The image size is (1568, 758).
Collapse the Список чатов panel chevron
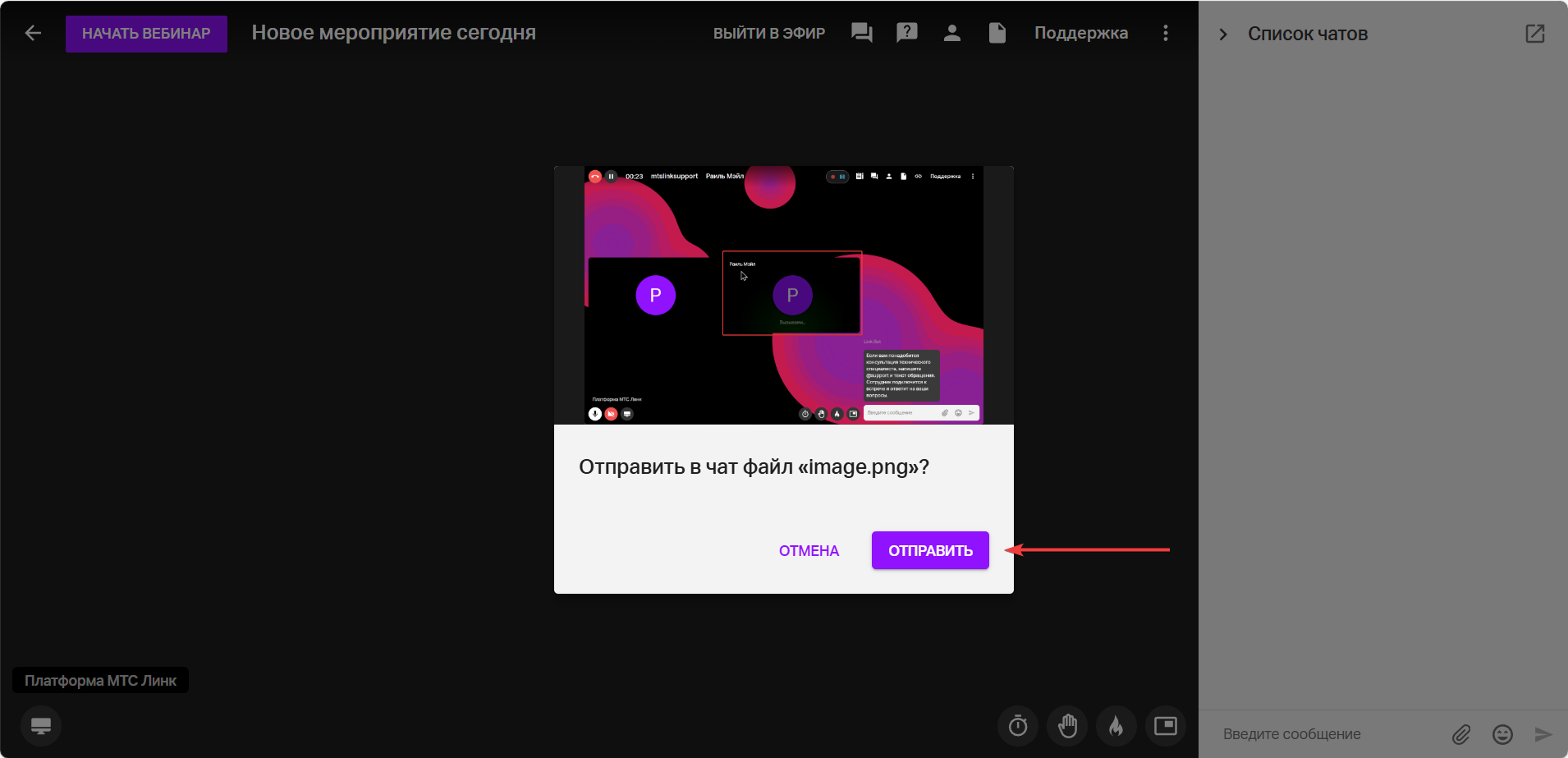[1223, 34]
